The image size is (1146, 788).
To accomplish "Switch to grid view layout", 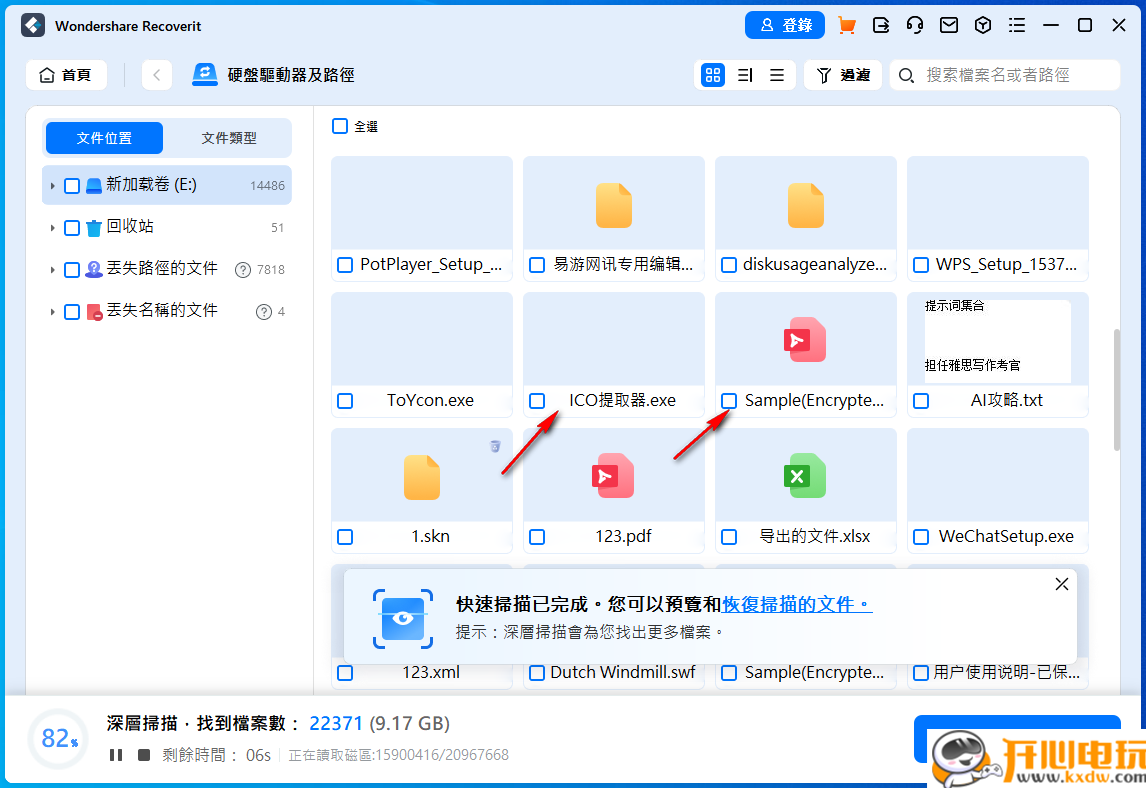I will [x=712, y=74].
